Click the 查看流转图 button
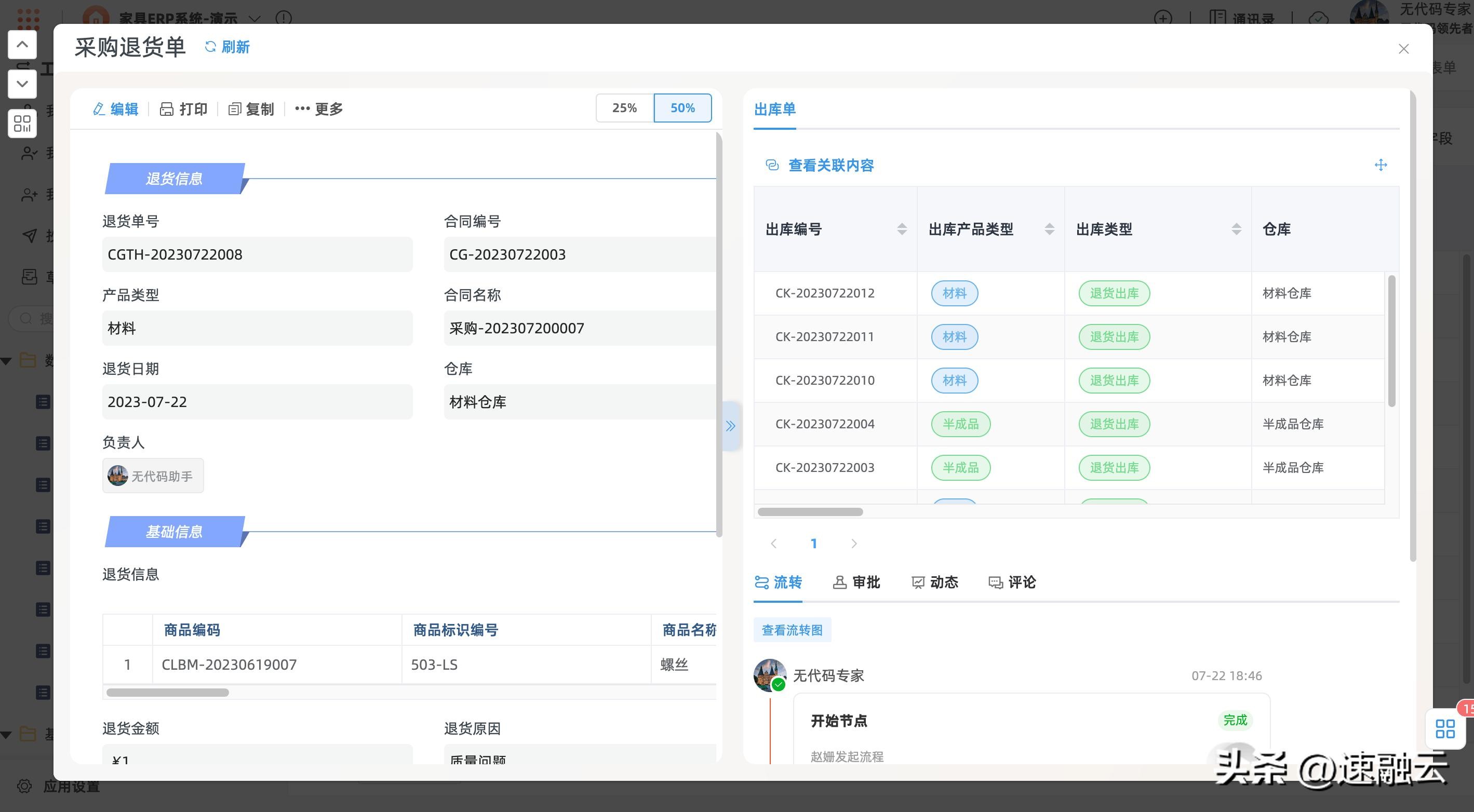 coord(792,630)
